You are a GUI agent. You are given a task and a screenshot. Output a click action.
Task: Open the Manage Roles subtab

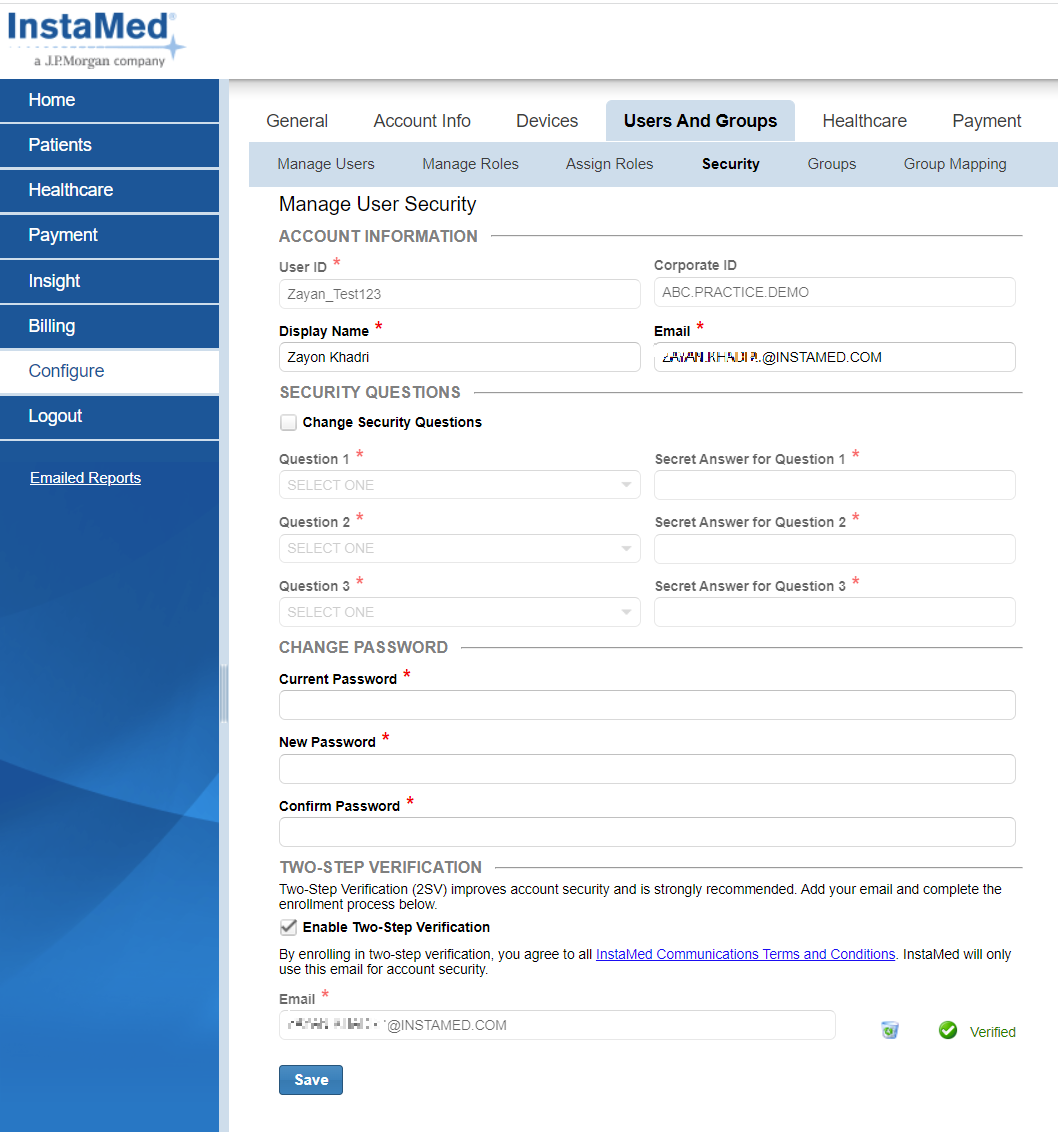(x=470, y=163)
